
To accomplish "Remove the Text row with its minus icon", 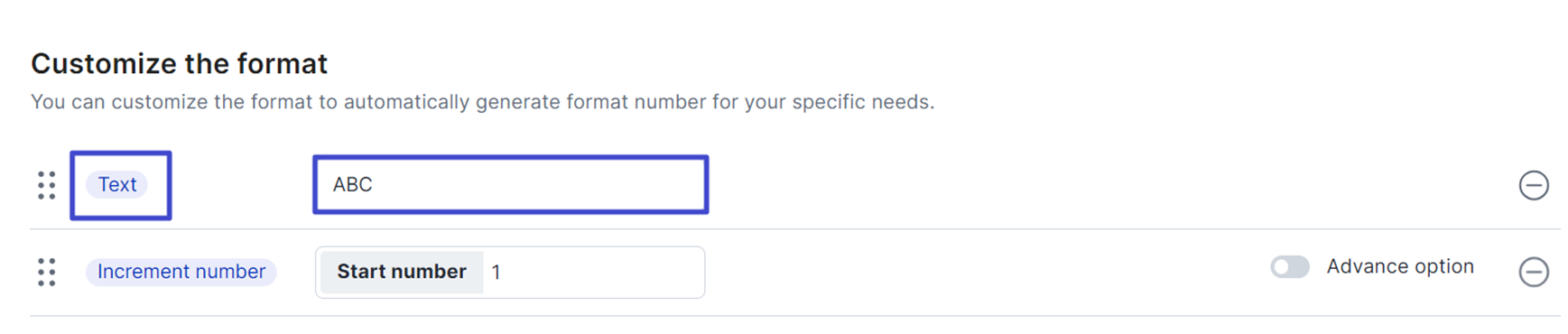I will point(1533,185).
